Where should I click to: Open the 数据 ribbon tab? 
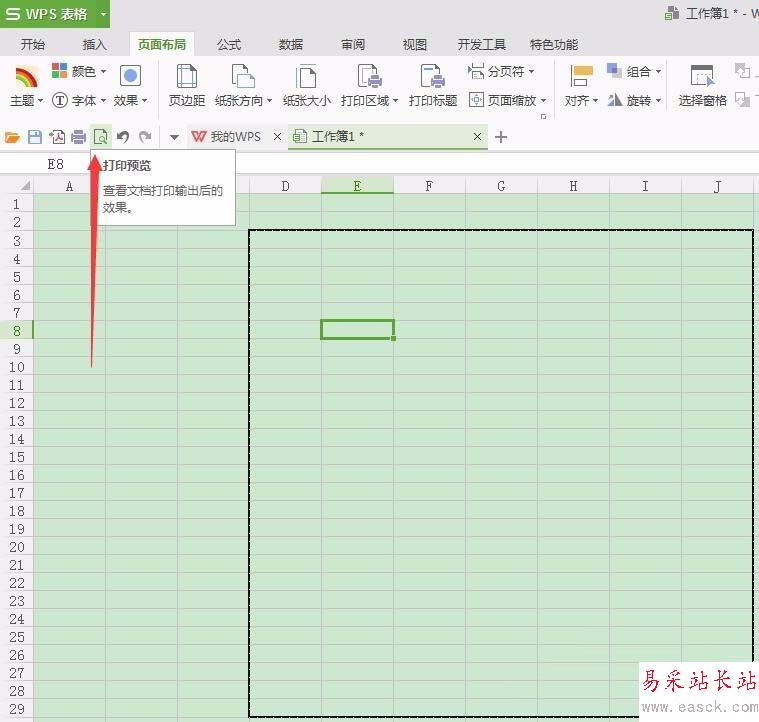click(291, 45)
